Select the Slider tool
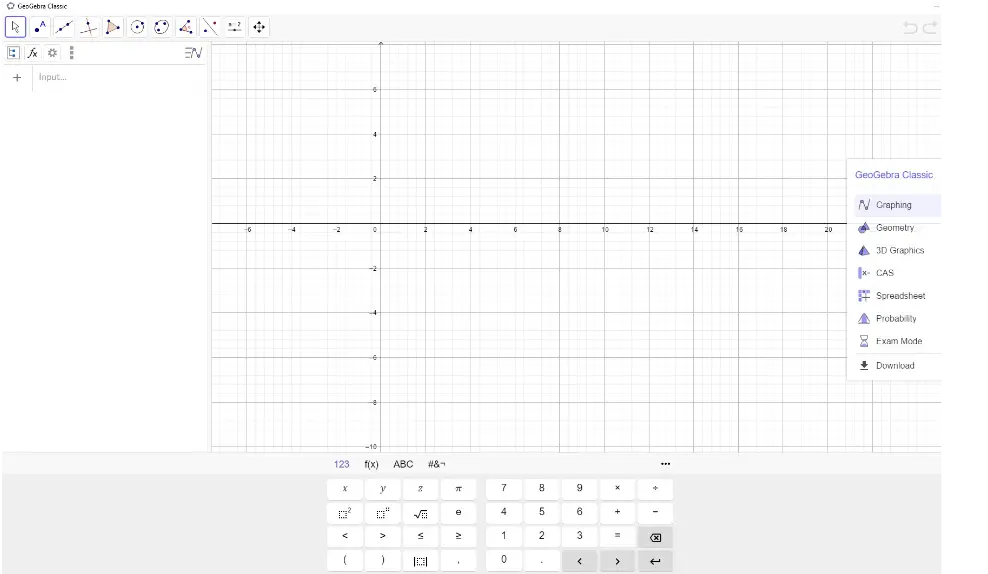Screen dimensions: 988x574 234,27
